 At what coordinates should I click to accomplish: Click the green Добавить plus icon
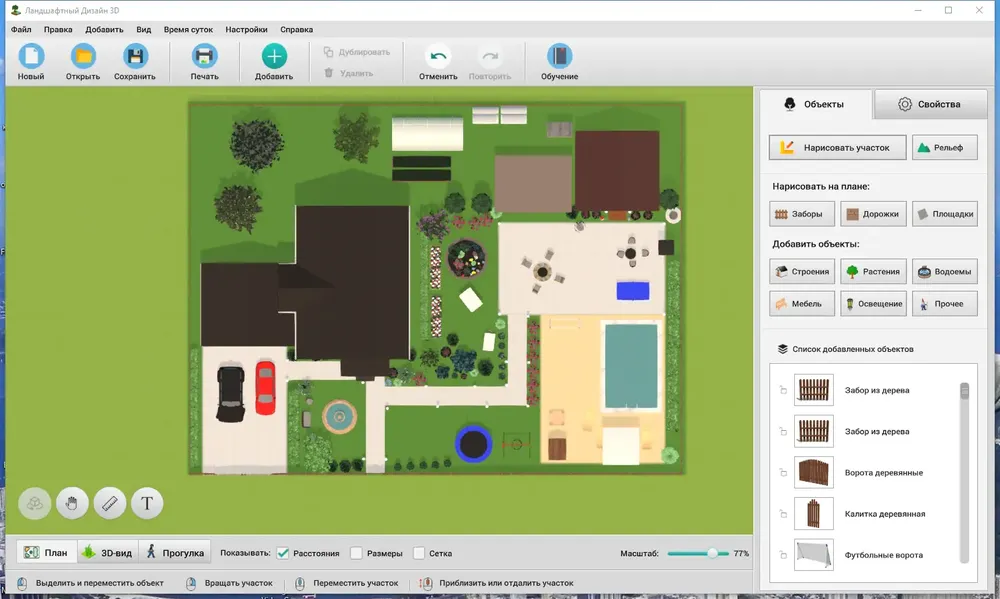point(274,56)
